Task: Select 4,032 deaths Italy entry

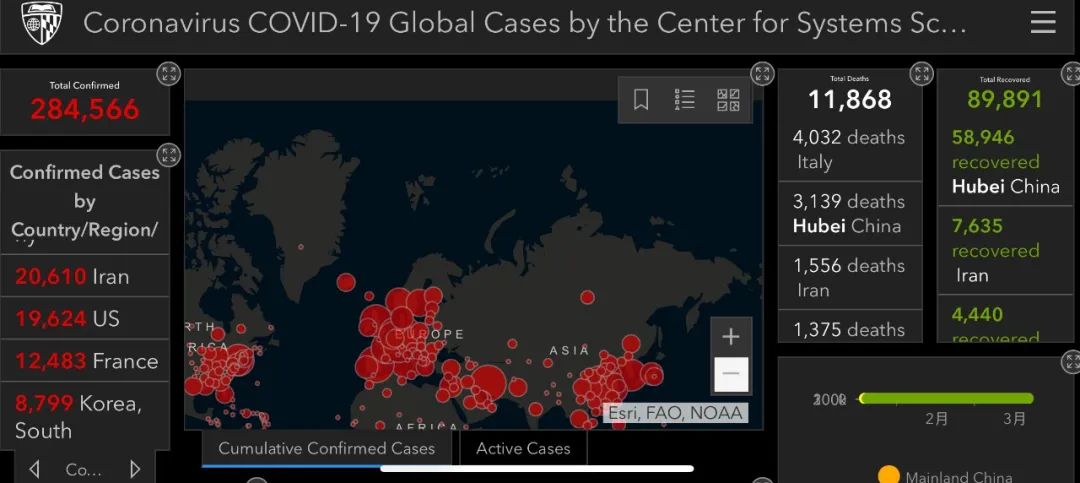Action: click(x=850, y=150)
